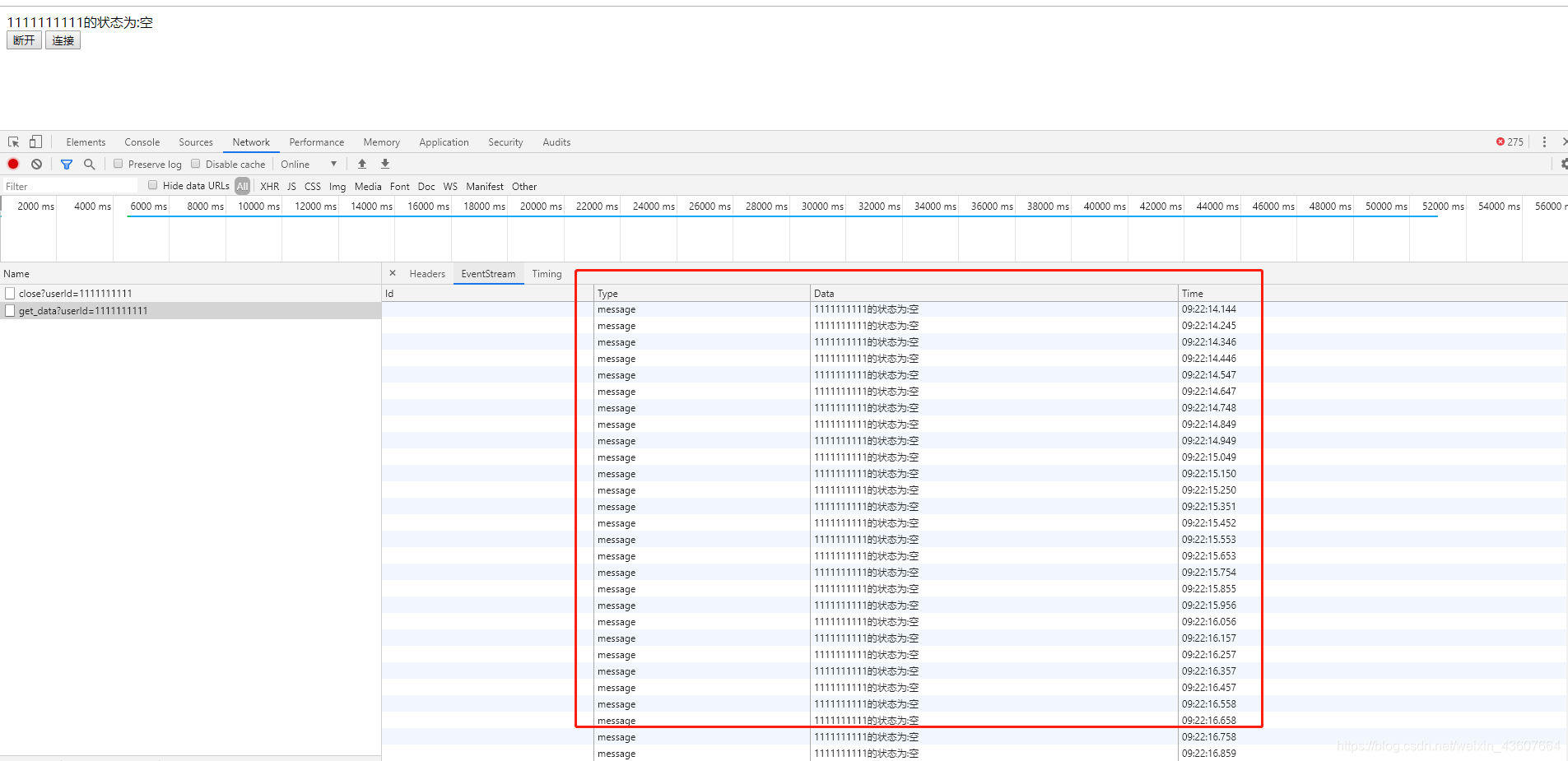The width and height of the screenshot is (1568, 761).
Task: Filter requests by WS
Action: [x=450, y=187]
